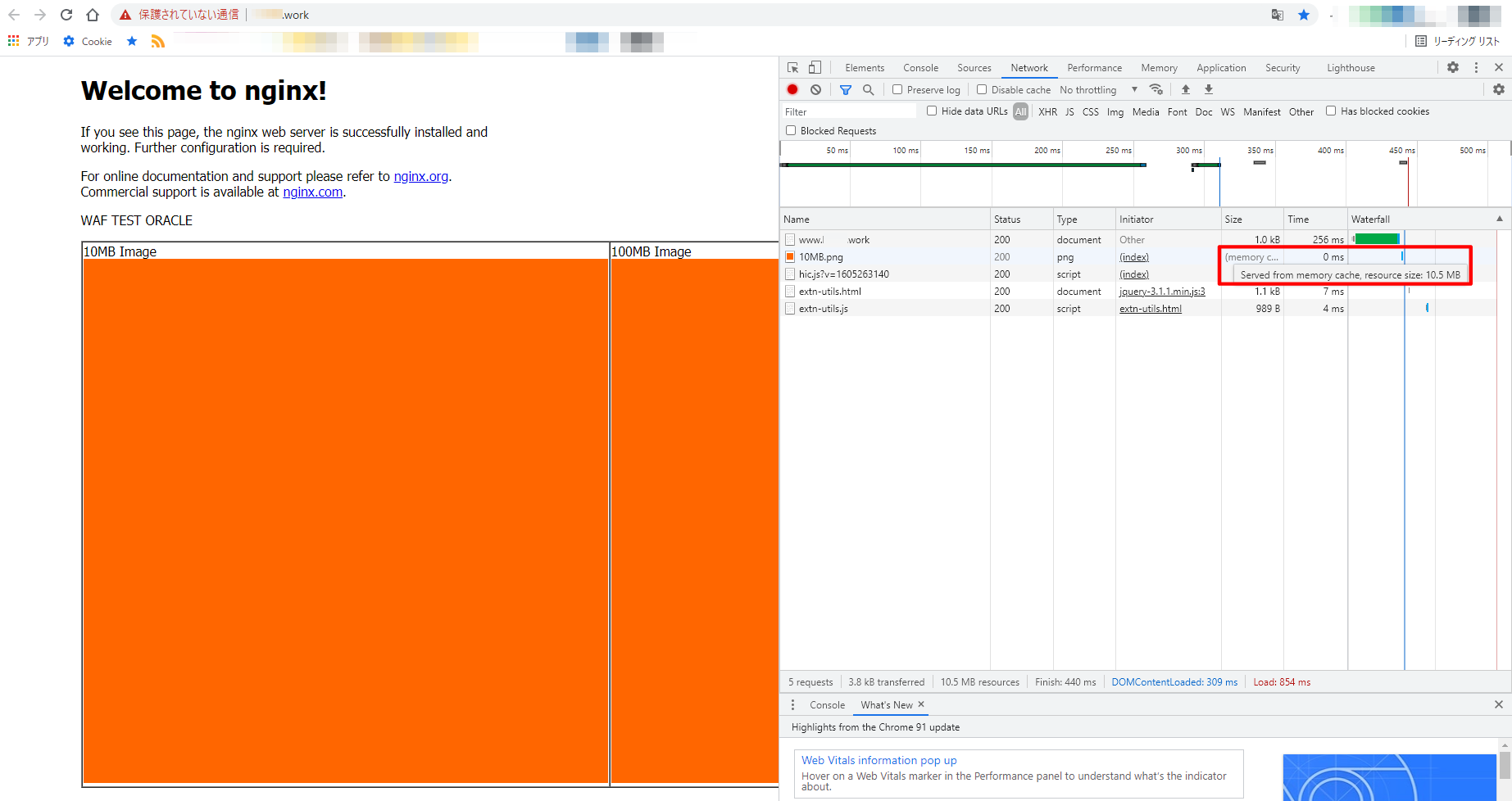Screen dimensions: 1512x801
Task: Open the No throttling dropdown
Action: point(1099,89)
